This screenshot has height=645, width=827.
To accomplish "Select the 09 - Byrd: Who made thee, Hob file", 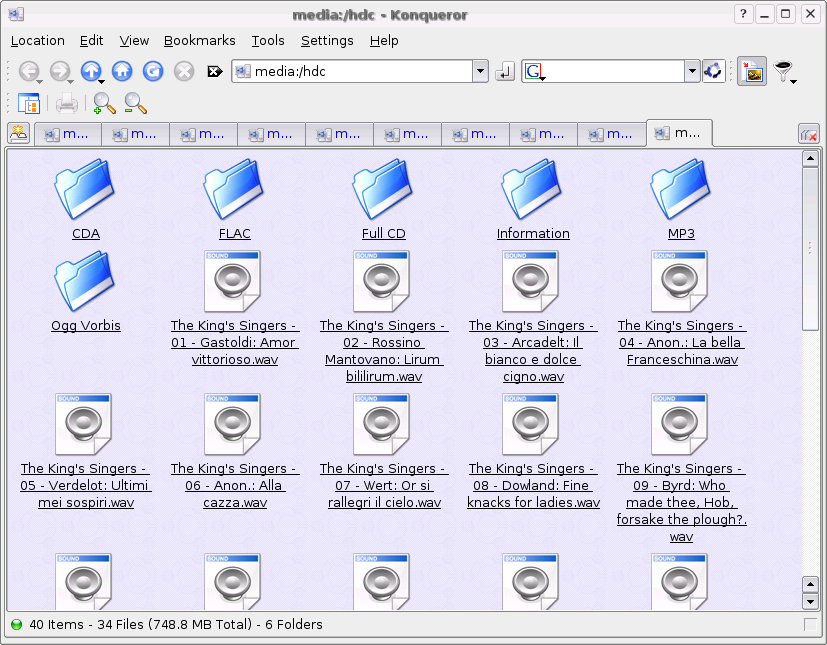I will 681,468.
